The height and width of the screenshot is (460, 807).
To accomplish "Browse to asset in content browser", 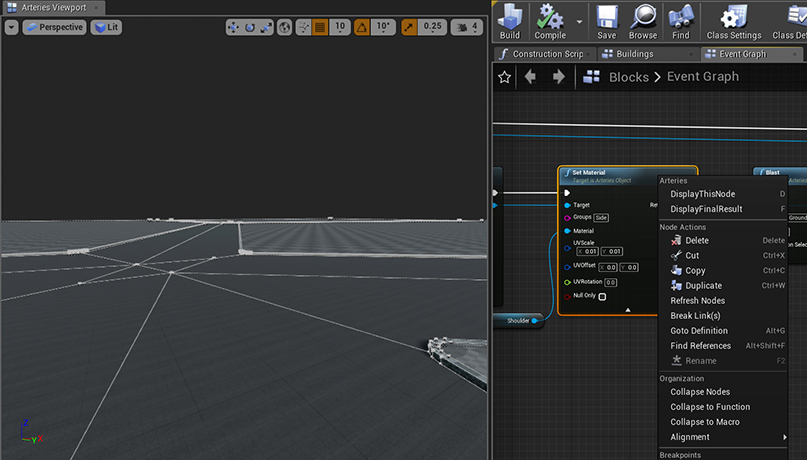I will (x=643, y=21).
